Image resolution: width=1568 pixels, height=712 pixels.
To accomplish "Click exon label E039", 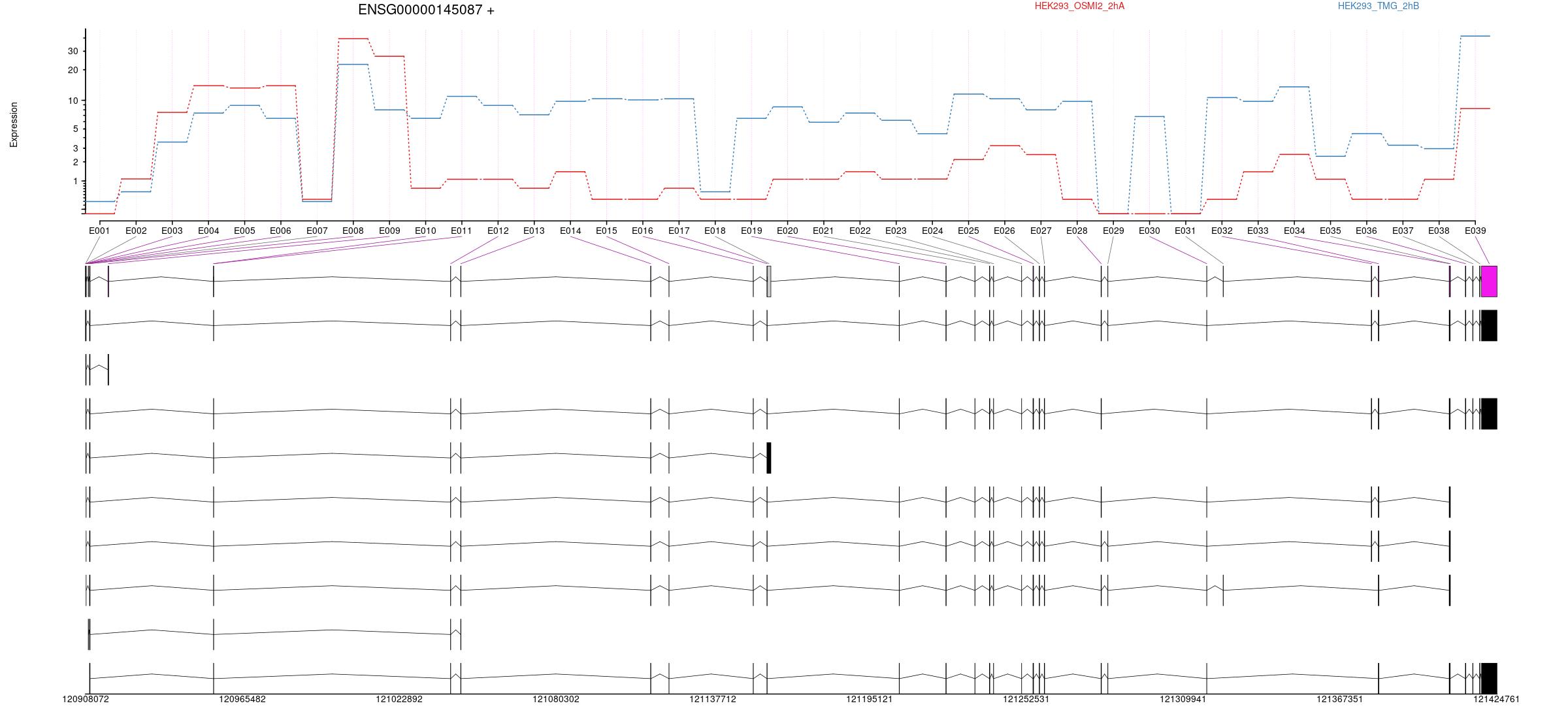I will 1475,231.
